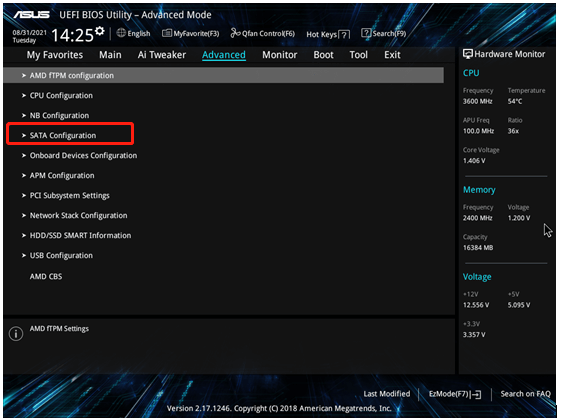Click the globe language icon

pyautogui.click(x=121, y=33)
